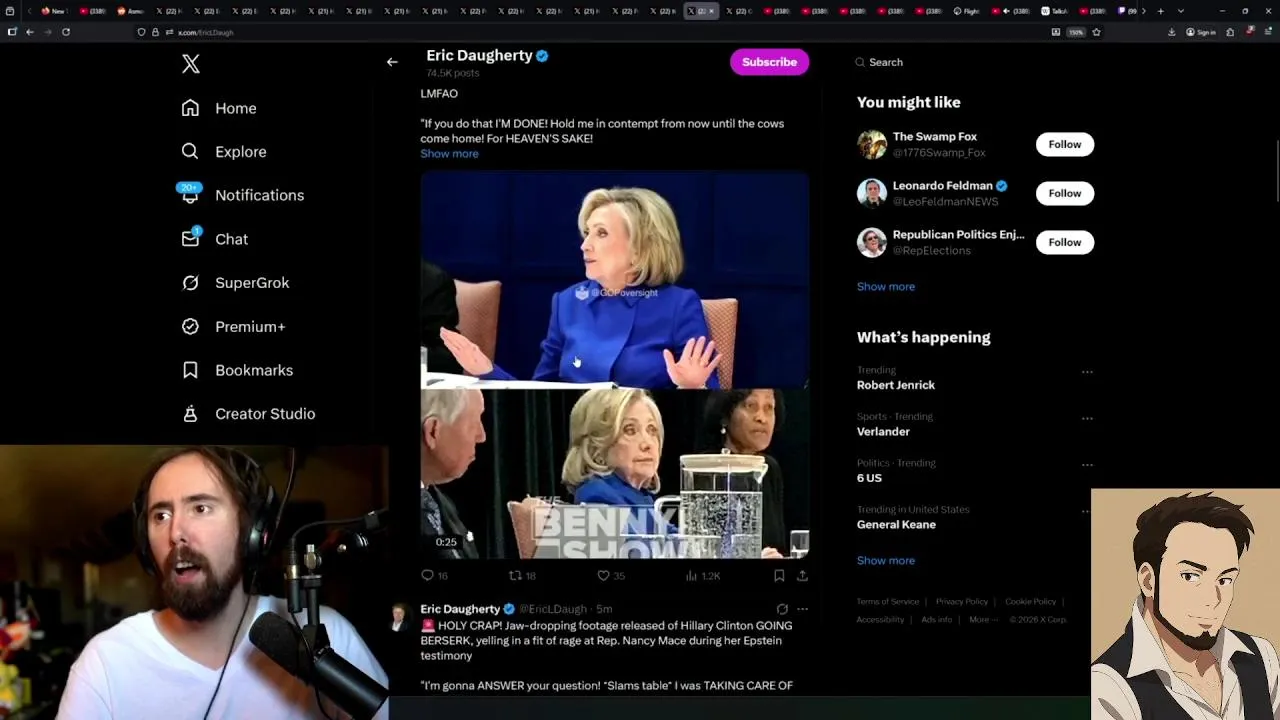Click the x.com address bar
This screenshot has height=720, width=1280.
pos(600,32)
